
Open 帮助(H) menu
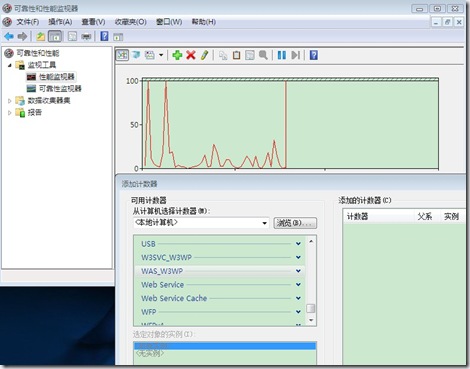pyautogui.click(x=203, y=22)
